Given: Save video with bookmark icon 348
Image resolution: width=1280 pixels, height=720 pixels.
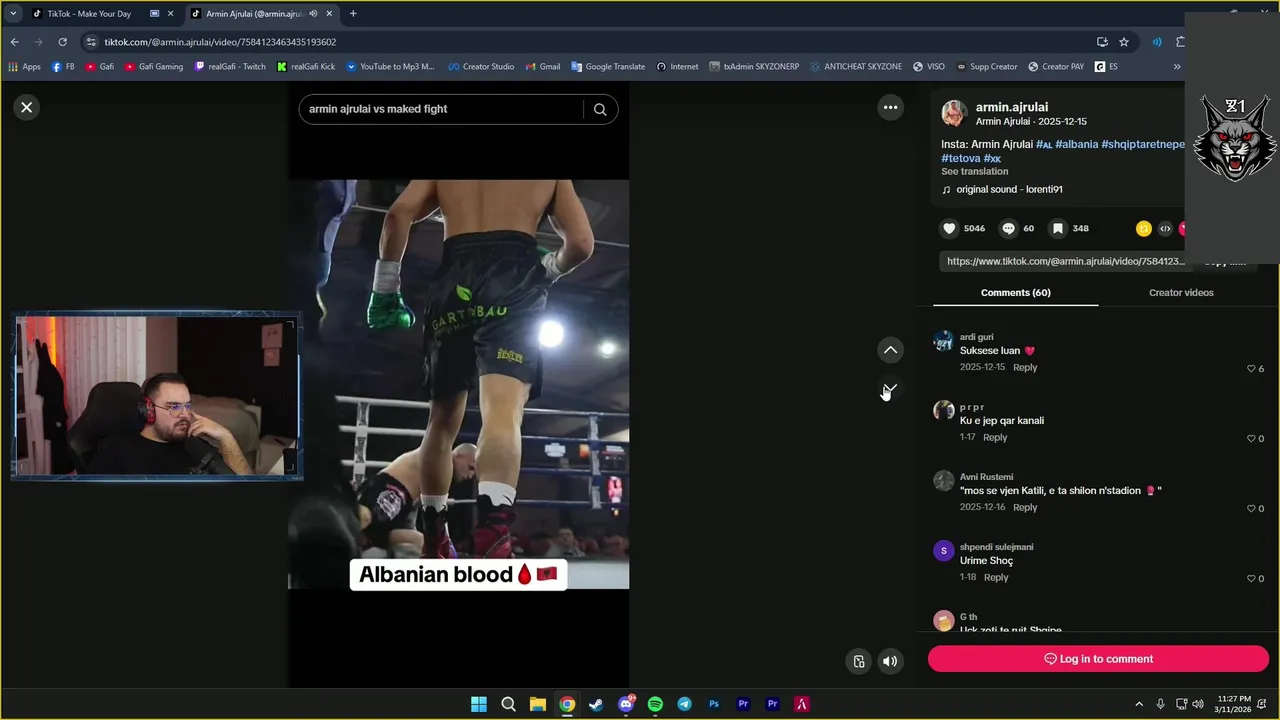Looking at the screenshot, I should 1057,228.
